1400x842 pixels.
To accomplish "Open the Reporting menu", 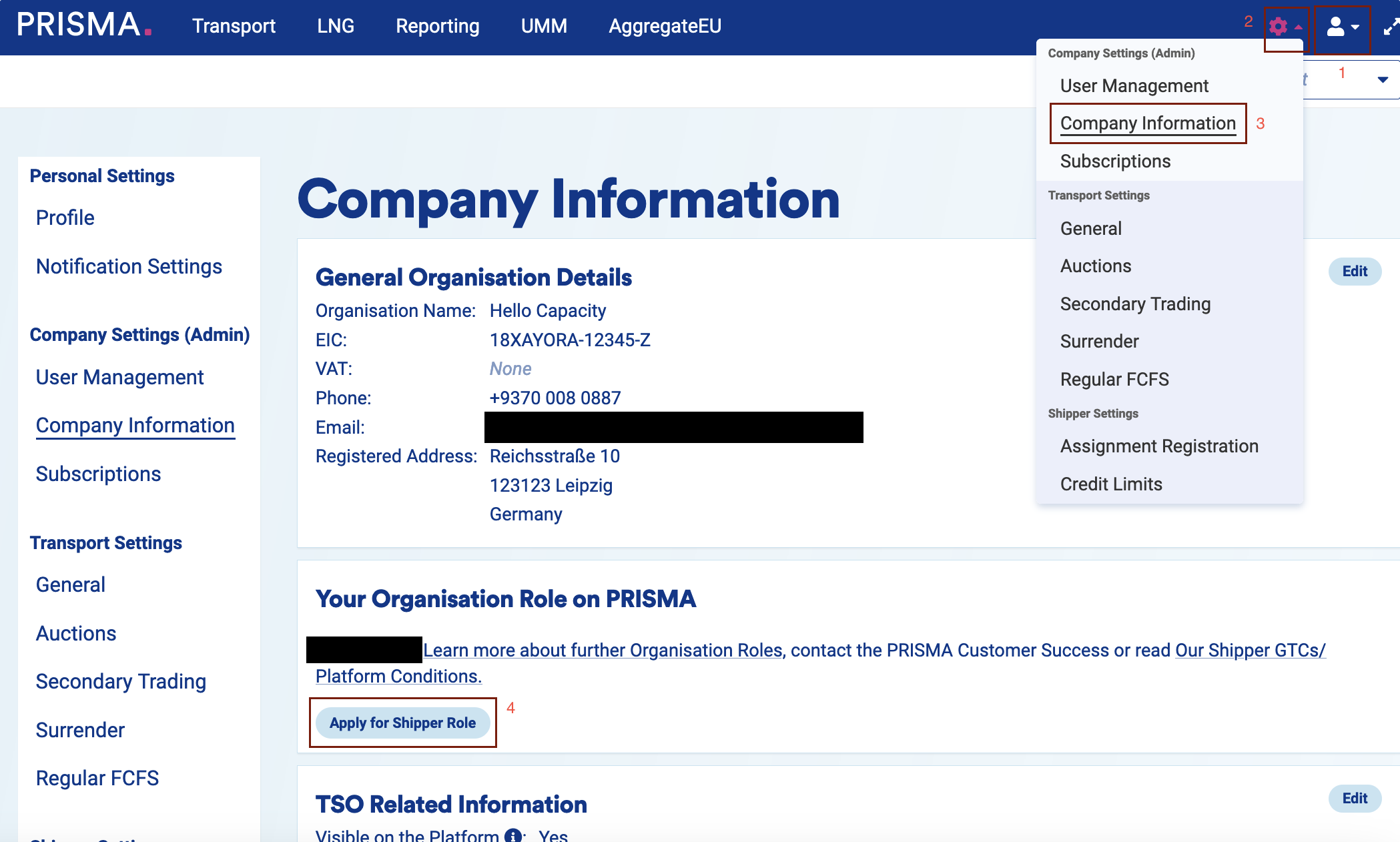I will click(x=437, y=26).
